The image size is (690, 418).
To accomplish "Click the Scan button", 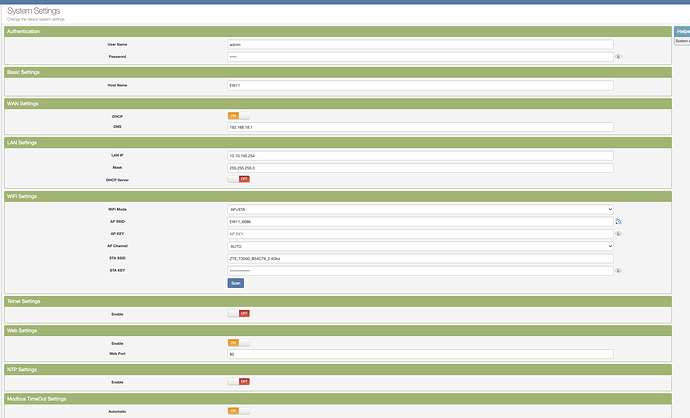I will [x=235, y=283].
